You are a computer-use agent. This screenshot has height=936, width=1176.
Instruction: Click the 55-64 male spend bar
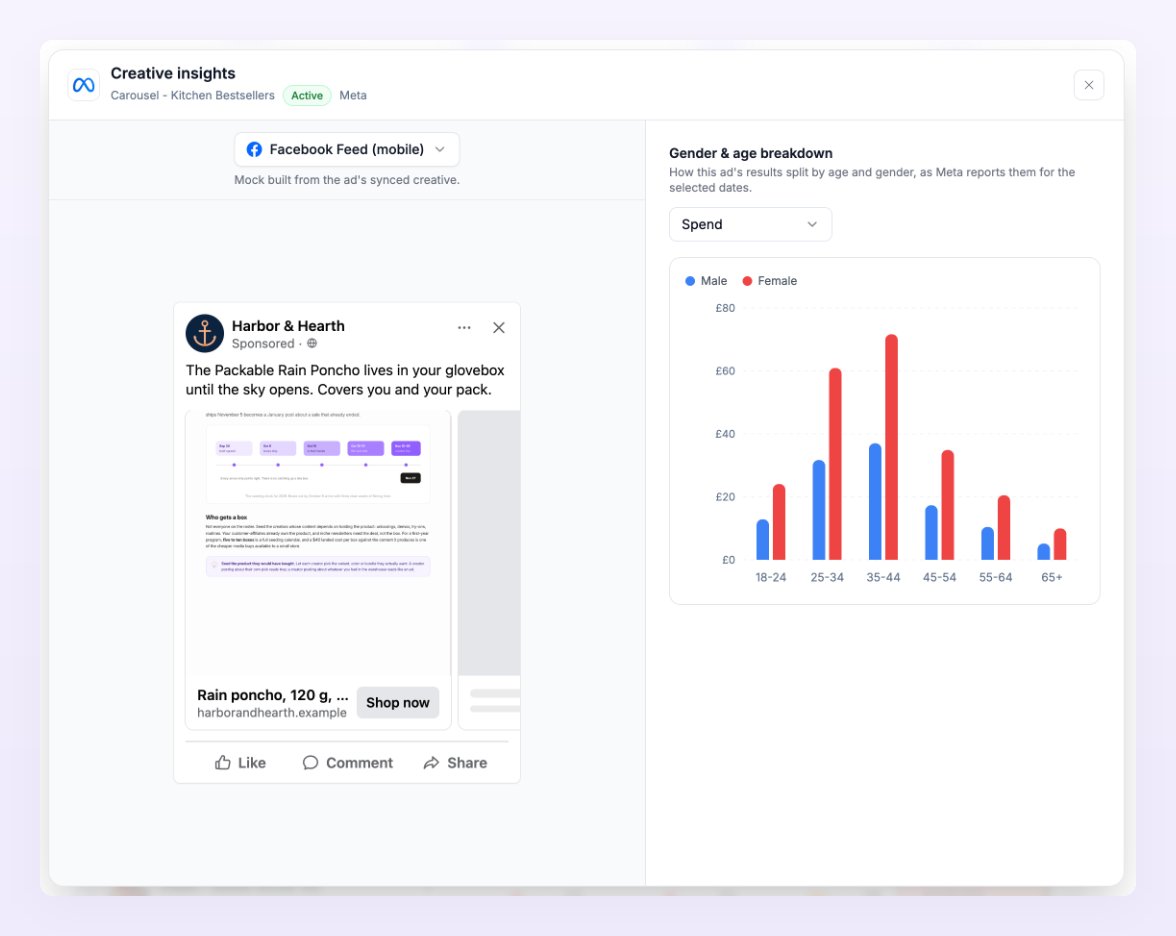(x=988, y=543)
